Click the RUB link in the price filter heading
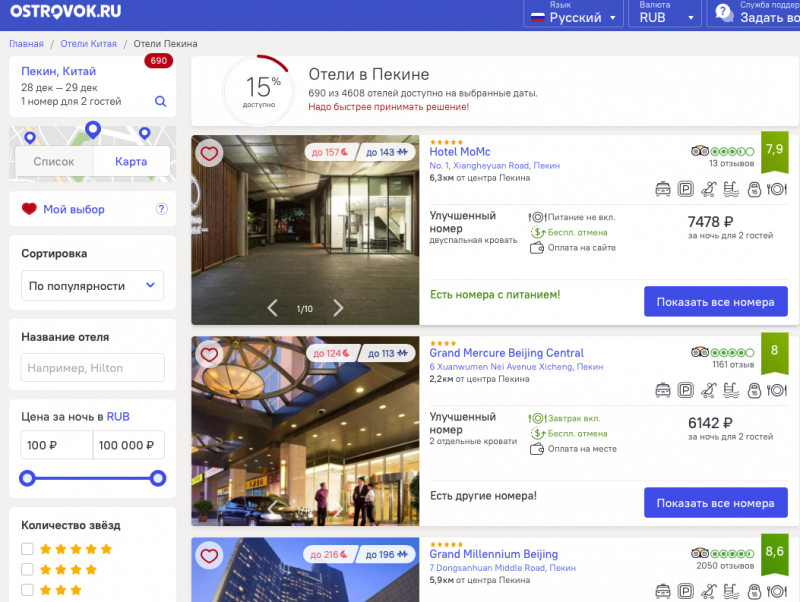Image resolution: width=800 pixels, height=602 pixels. click(x=118, y=416)
